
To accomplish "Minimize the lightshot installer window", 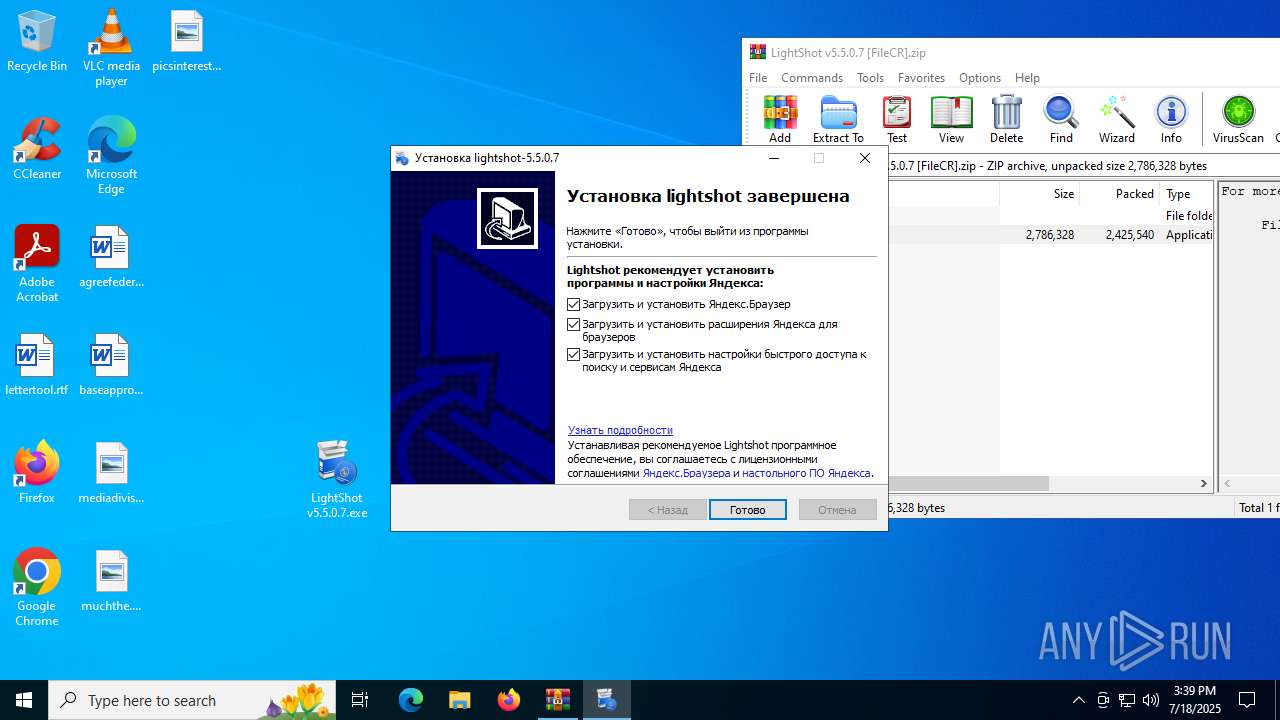I will tap(774, 158).
